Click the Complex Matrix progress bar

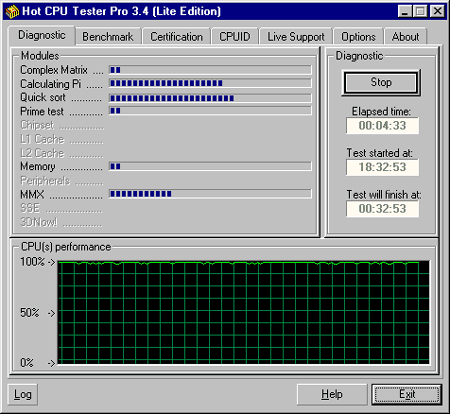[x=210, y=70]
